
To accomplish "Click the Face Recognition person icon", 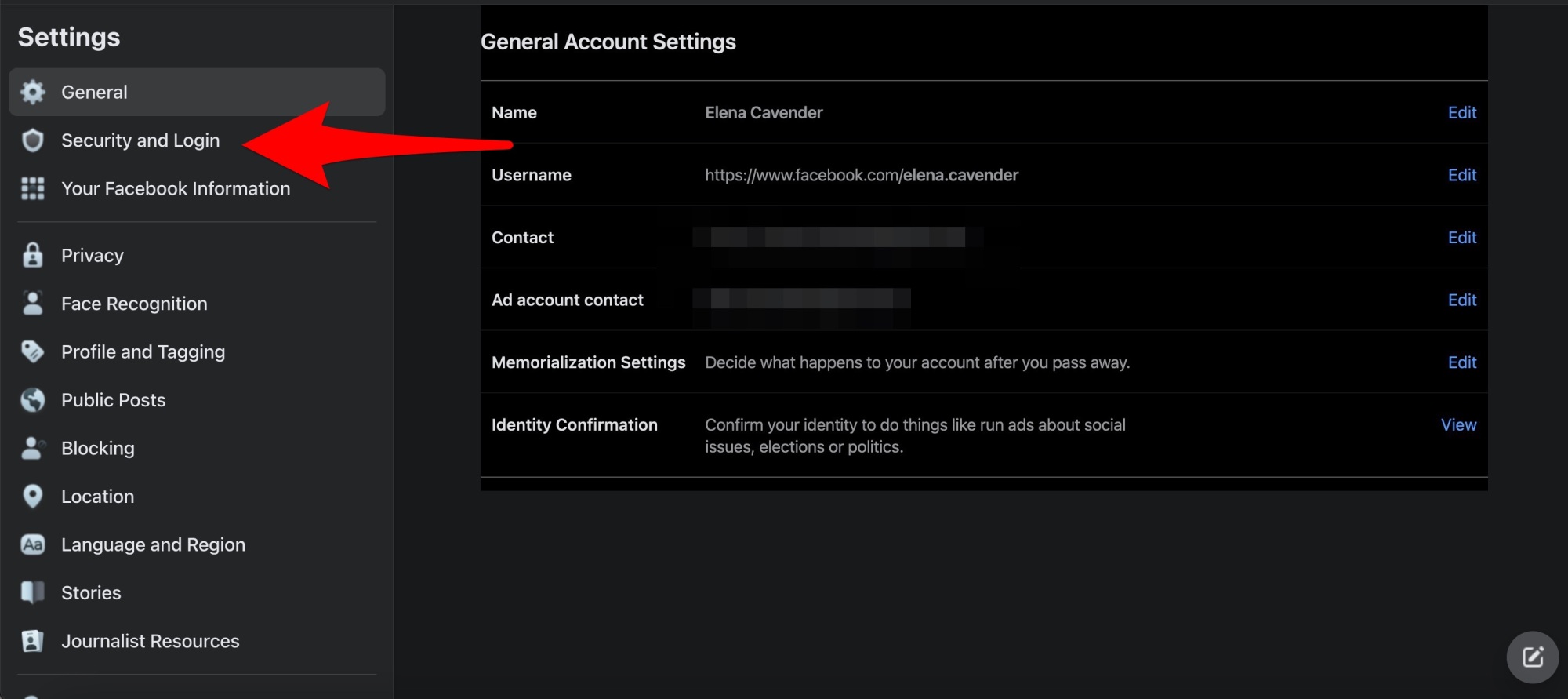I will (x=33, y=304).
